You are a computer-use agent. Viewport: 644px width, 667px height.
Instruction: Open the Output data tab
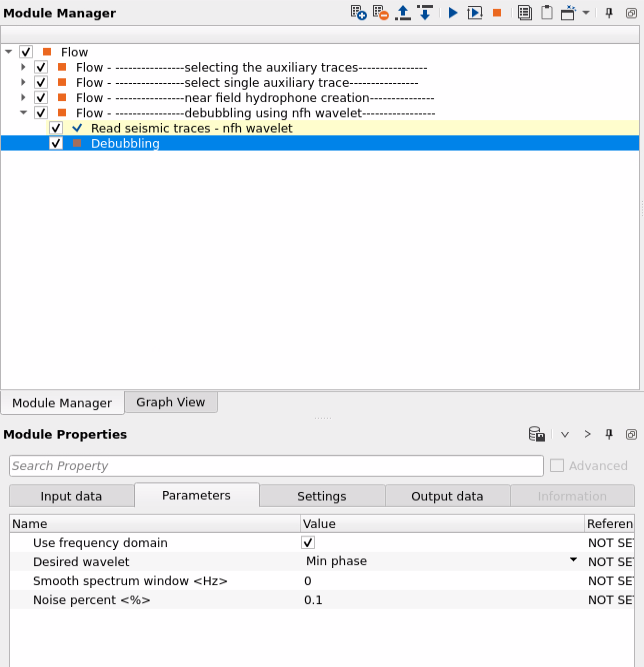click(447, 496)
